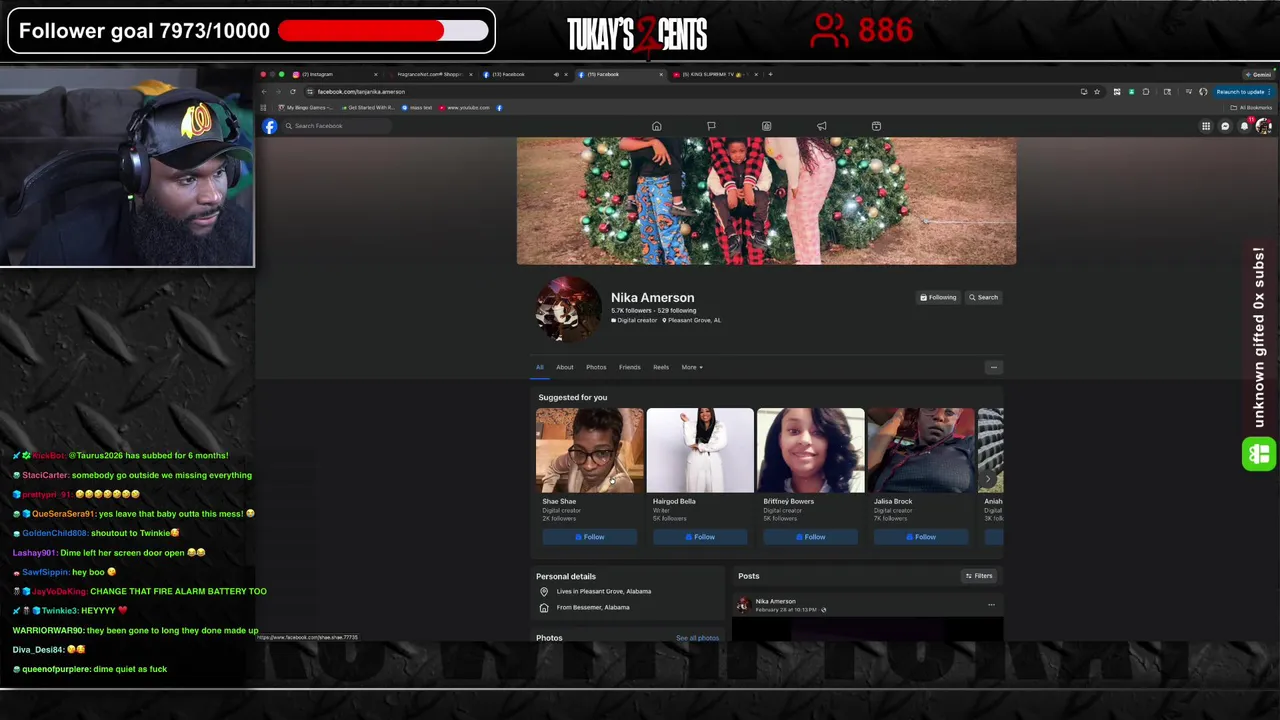Expand the More dropdown in profile tabs
Image resolution: width=1280 pixels, height=720 pixels.
click(x=692, y=367)
